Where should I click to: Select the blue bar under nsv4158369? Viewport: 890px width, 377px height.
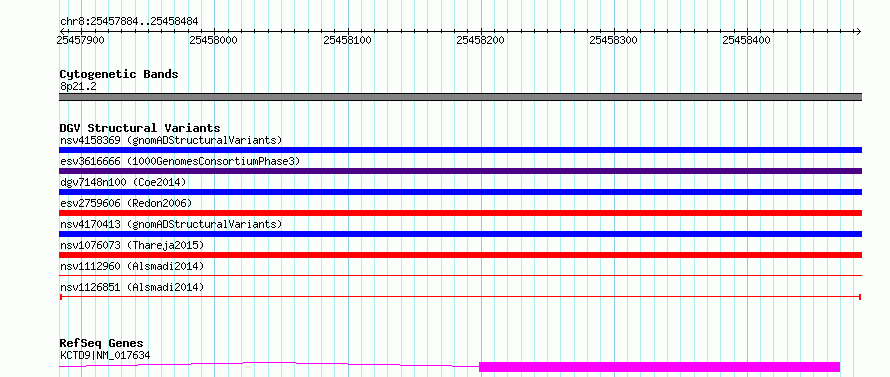(460, 150)
